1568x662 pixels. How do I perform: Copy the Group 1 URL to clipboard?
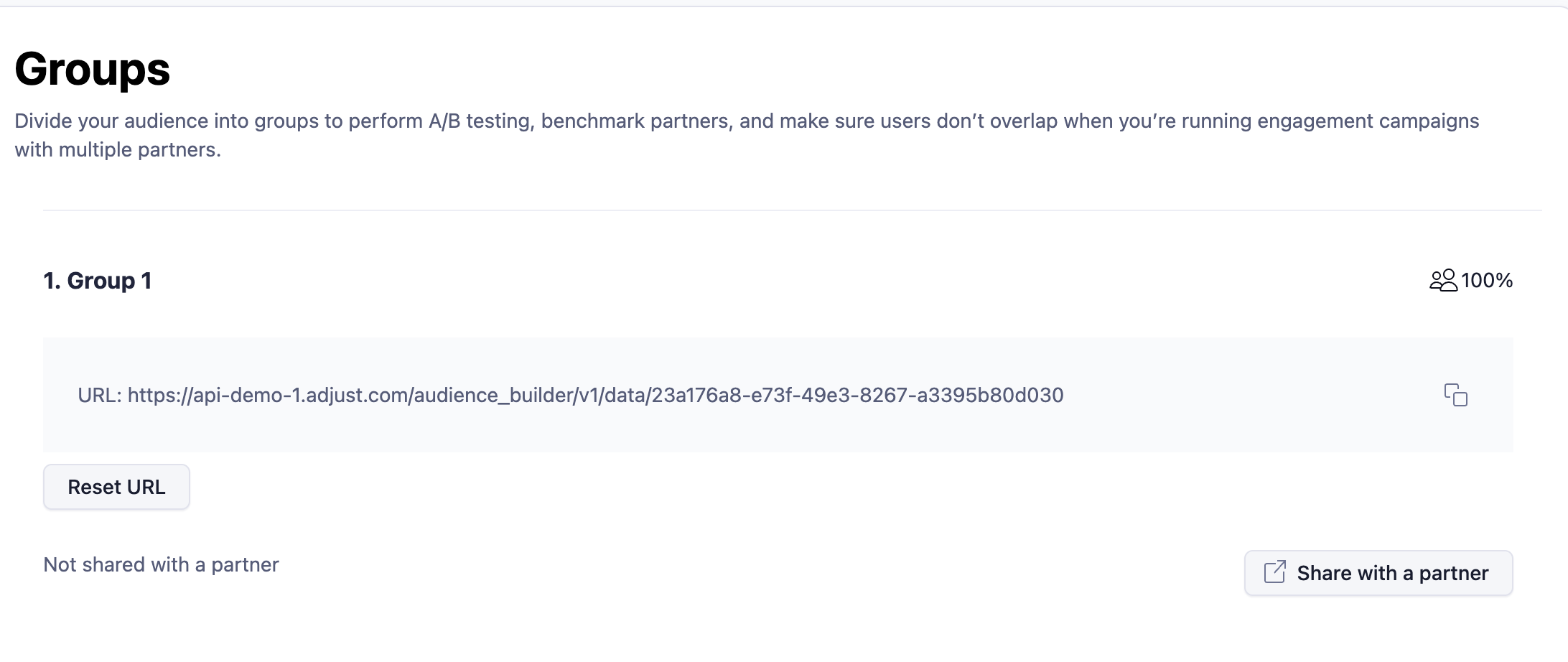1455,395
